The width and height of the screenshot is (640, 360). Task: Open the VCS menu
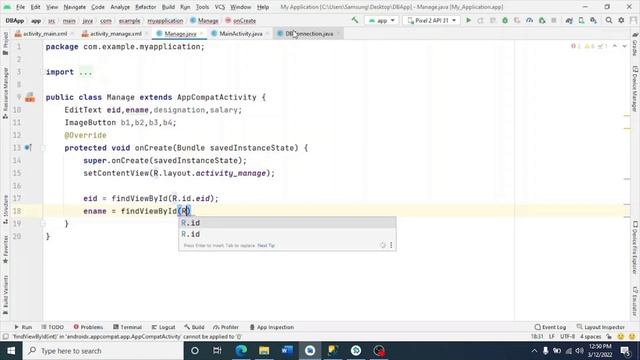pyautogui.click(x=220, y=7)
